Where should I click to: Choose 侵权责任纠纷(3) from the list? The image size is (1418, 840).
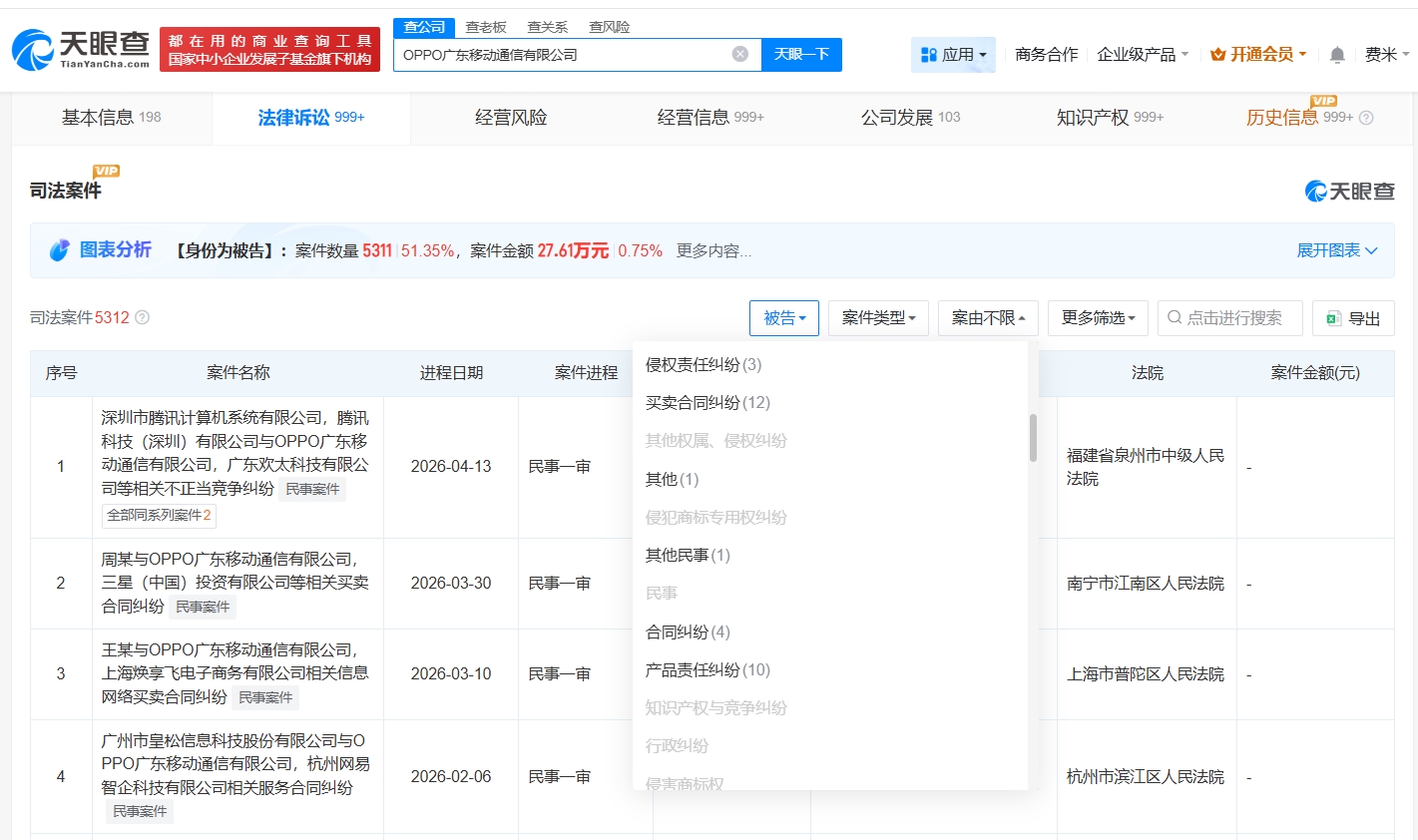(x=704, y=365)
